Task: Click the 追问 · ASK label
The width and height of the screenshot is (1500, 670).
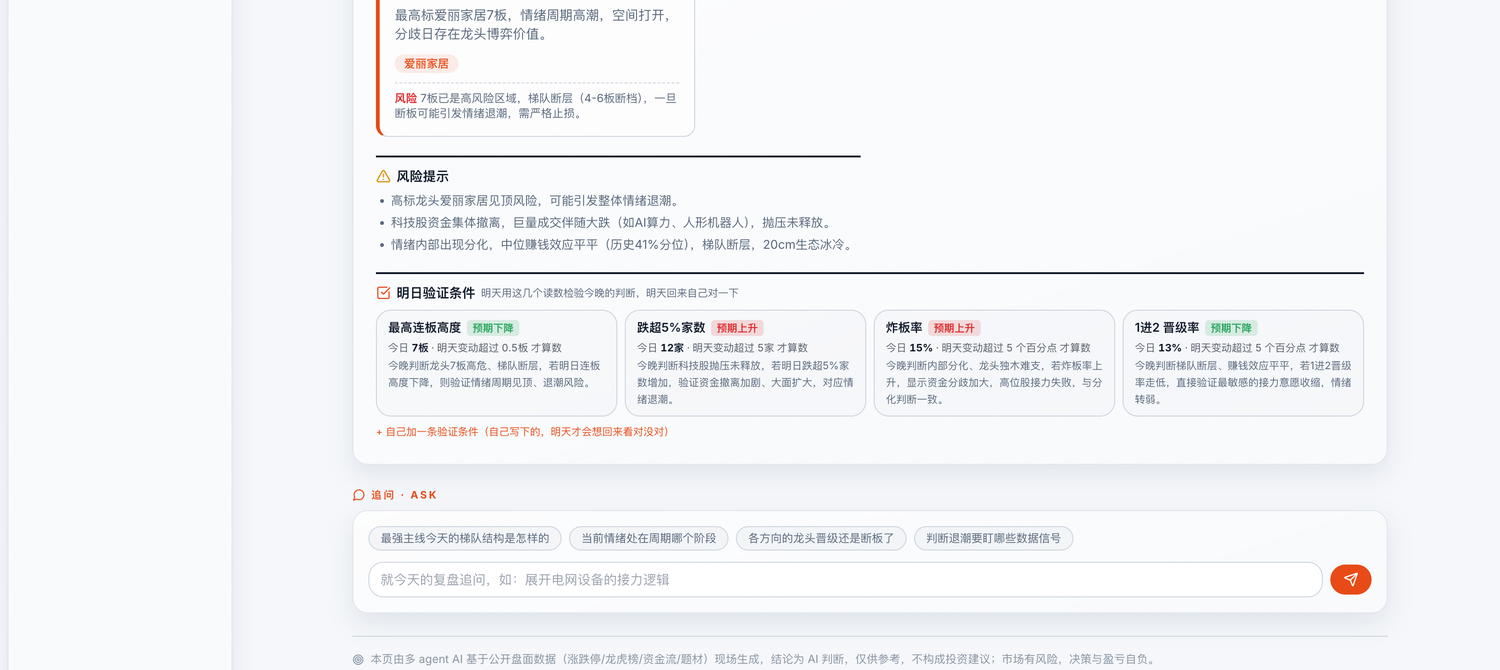Action: [x=404, y=495]
